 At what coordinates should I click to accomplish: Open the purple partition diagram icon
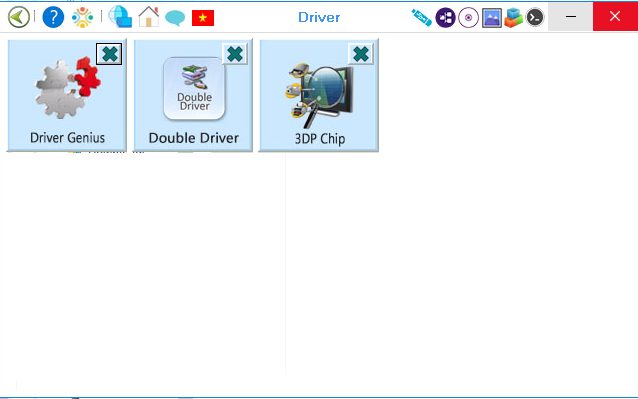coord(446,17)
